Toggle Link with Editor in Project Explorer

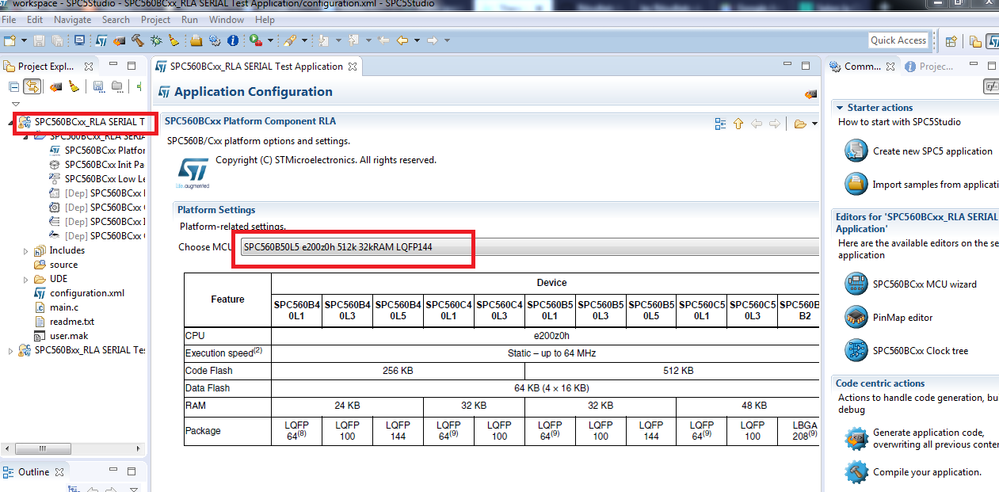click(x=31, y=86)
